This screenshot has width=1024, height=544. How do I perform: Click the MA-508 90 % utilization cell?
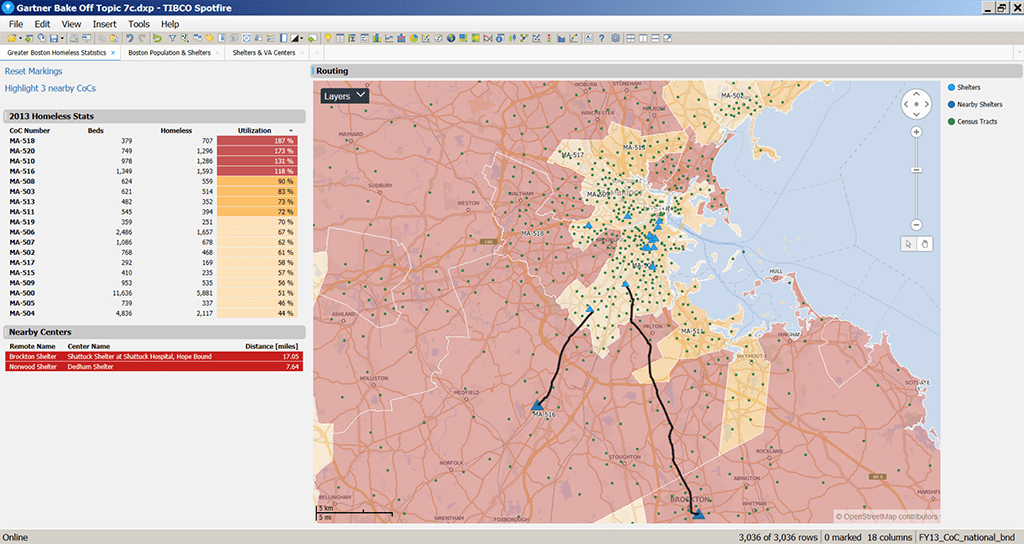(257, 181)
